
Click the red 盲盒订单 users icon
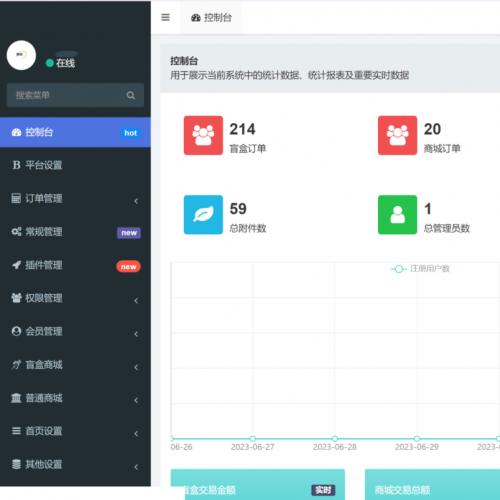point(203,135)
